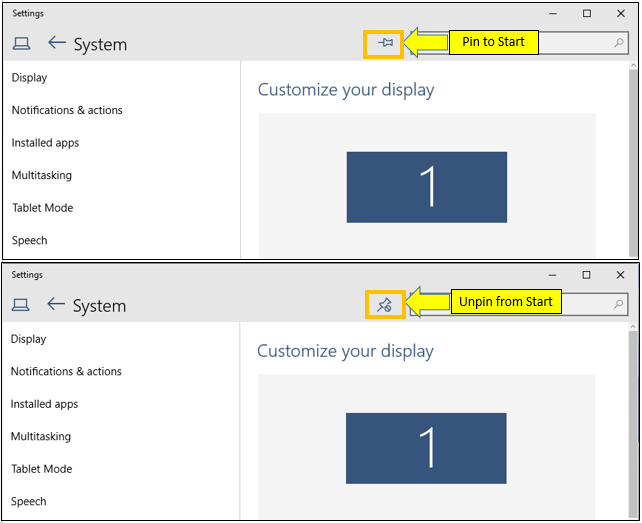Image resolution: width=642 pixels, height=523 pixels.
Task: Click the search magnifier in bottom window
Action: point(618,303)
